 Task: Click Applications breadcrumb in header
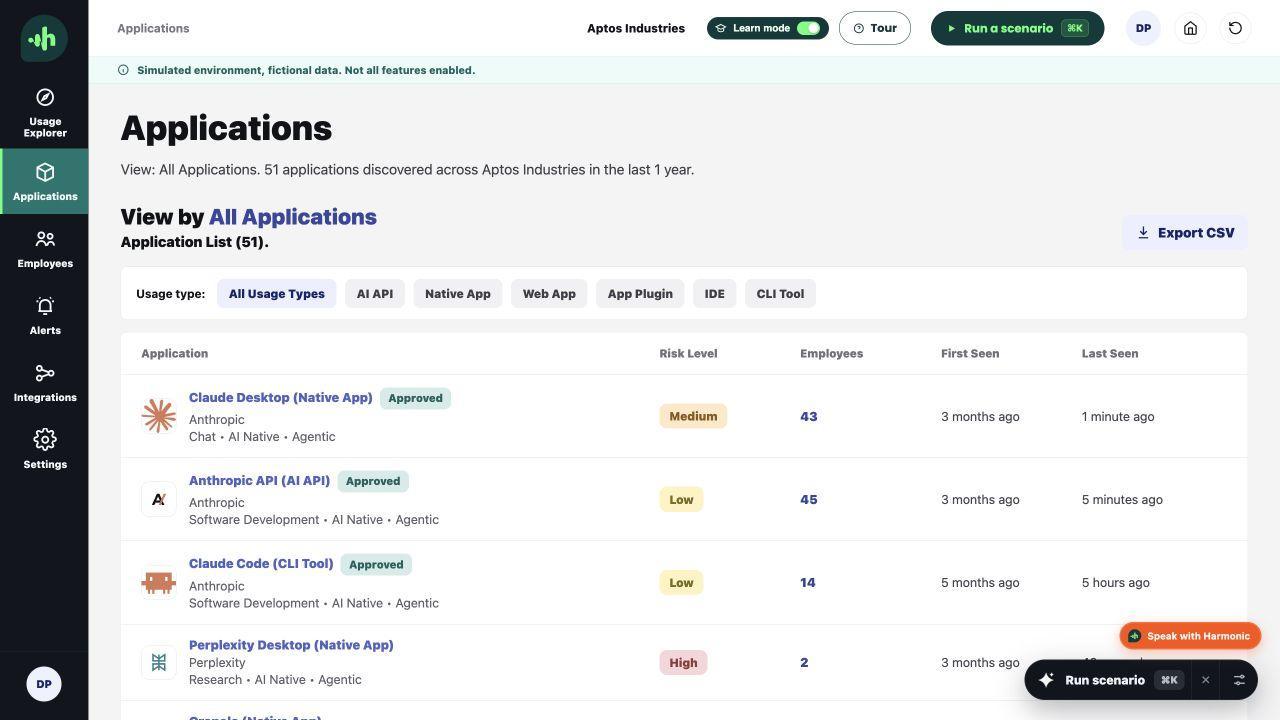pos(153,28)
